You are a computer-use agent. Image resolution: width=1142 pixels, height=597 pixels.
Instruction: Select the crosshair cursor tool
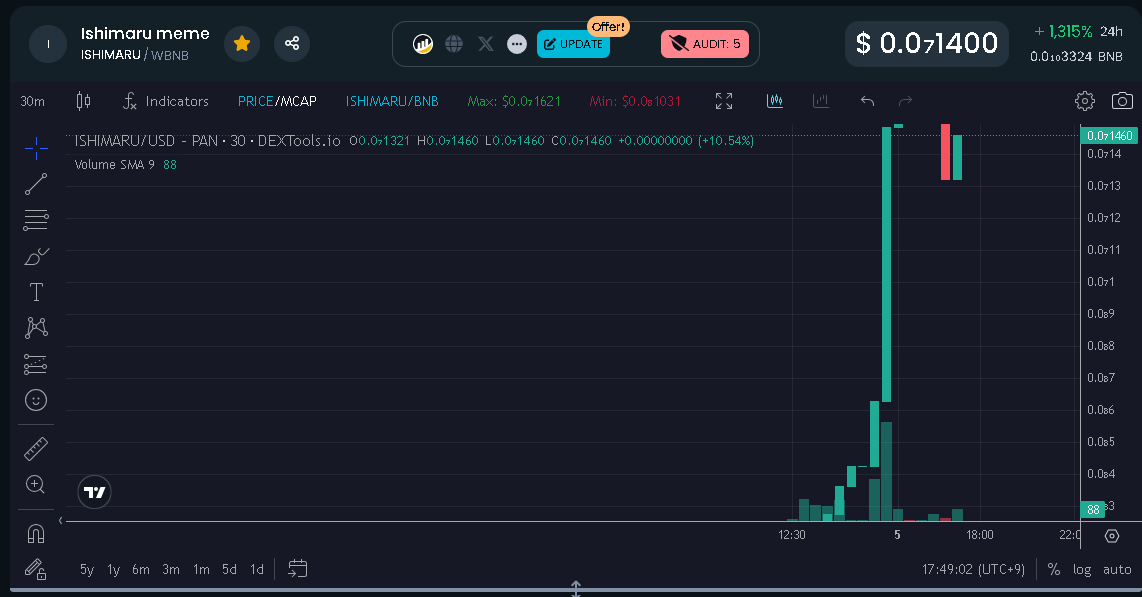(36, 149)
